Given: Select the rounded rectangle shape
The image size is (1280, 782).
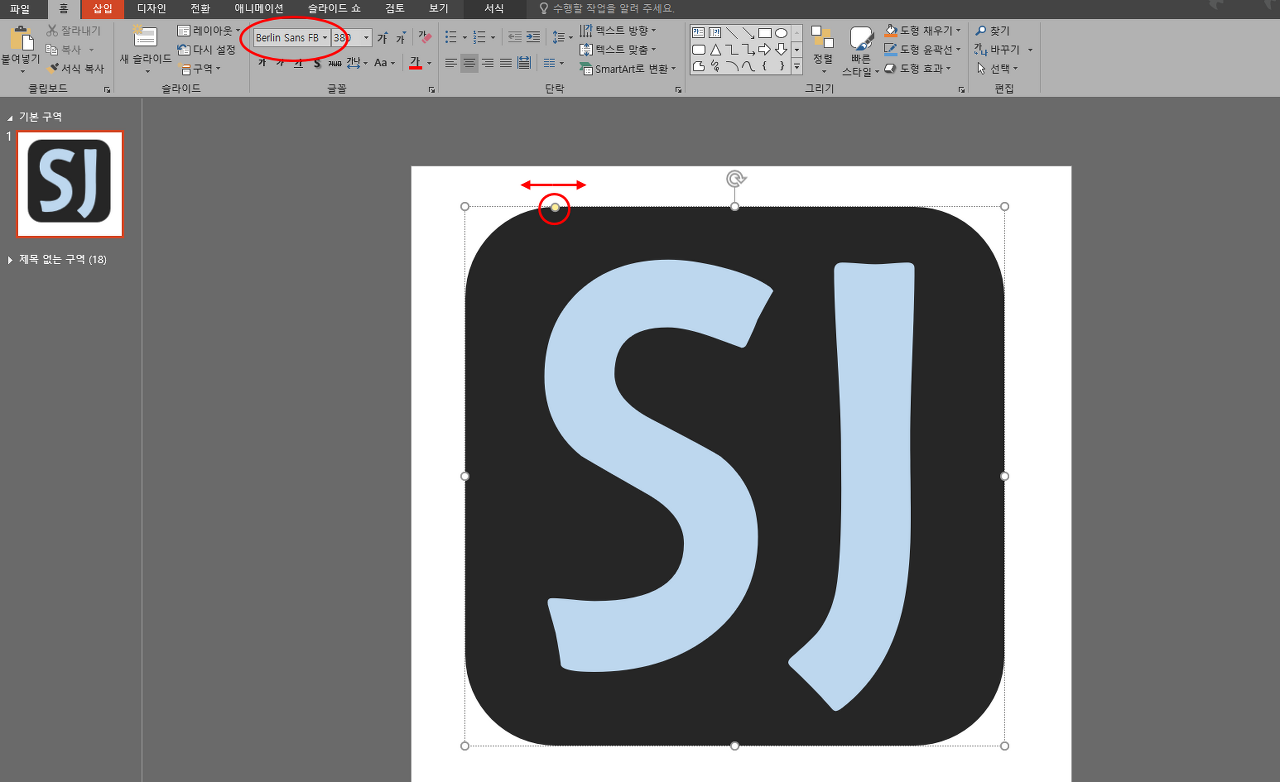Looking at the screenshot, I should point(699,49).
